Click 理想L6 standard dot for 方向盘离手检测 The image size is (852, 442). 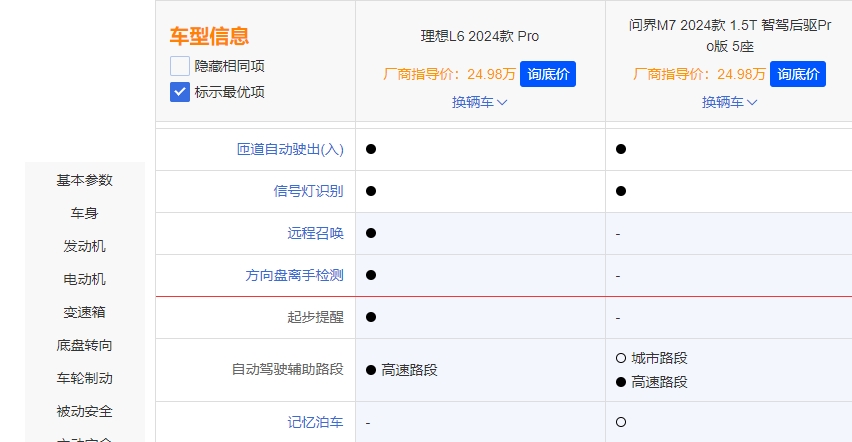[x=371, y=275]
